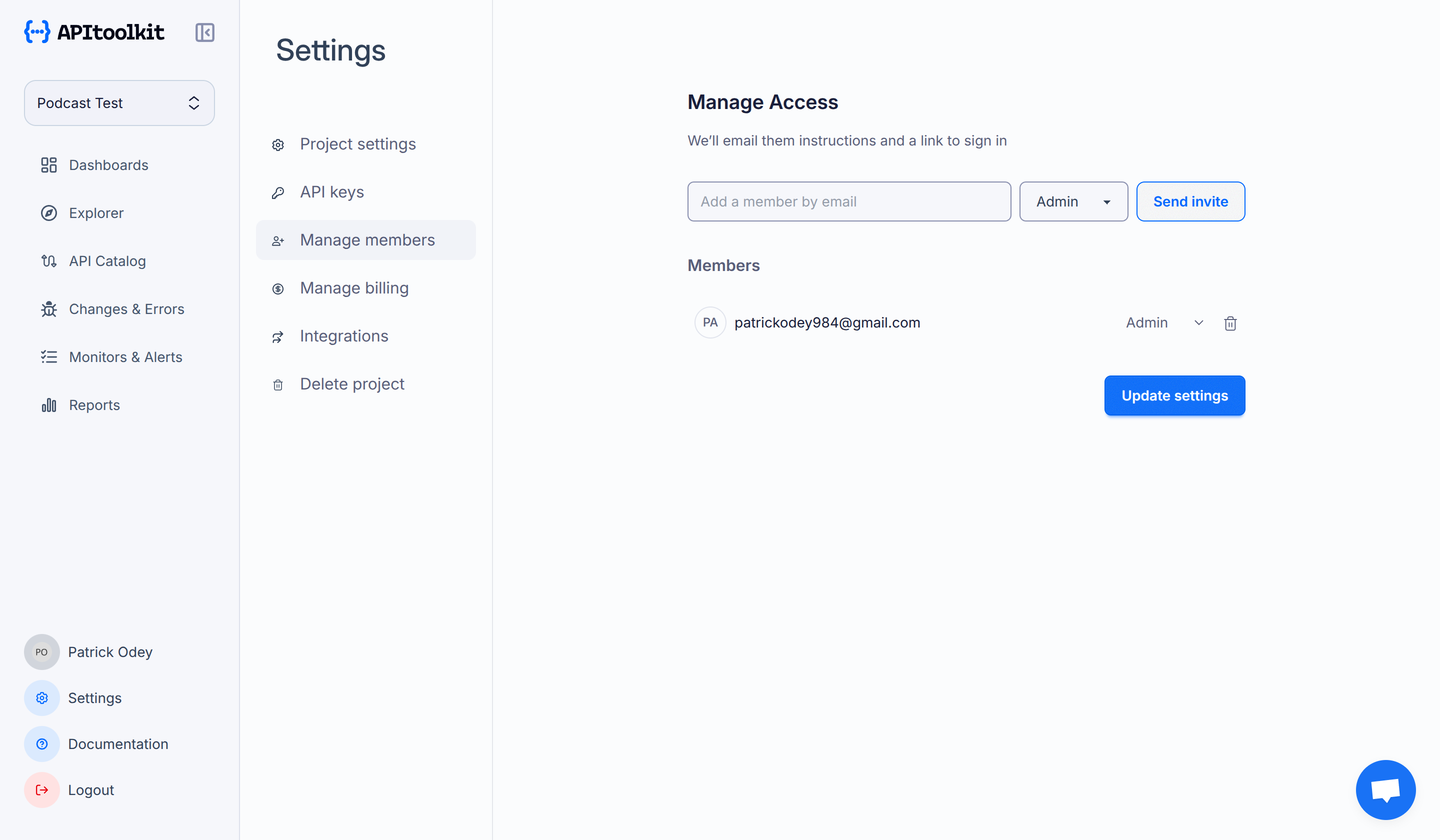Open the Podcast Test project switcher
1440x840 pixels.
click(119, 103)
